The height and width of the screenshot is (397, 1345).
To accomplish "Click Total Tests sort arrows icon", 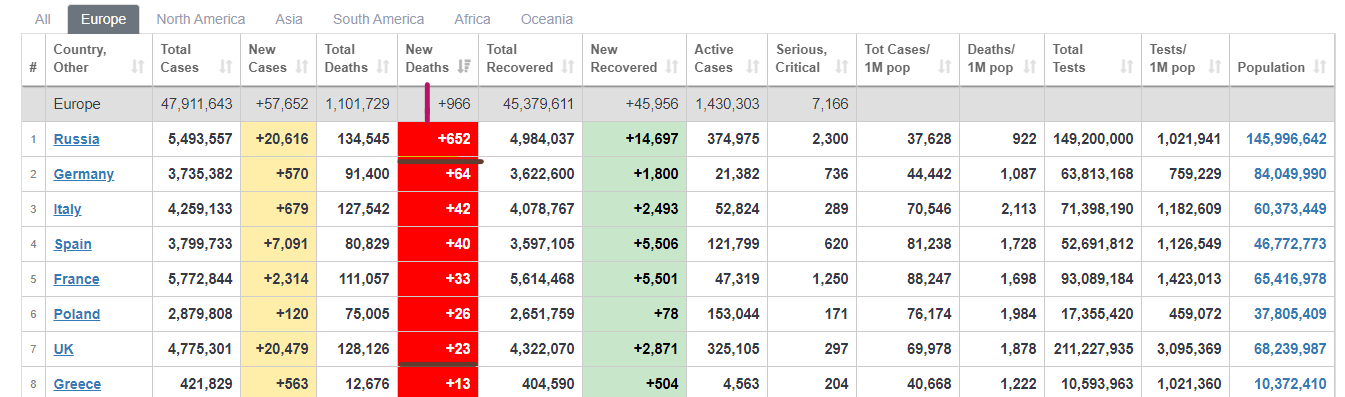I will click(x=1126, y=67).
